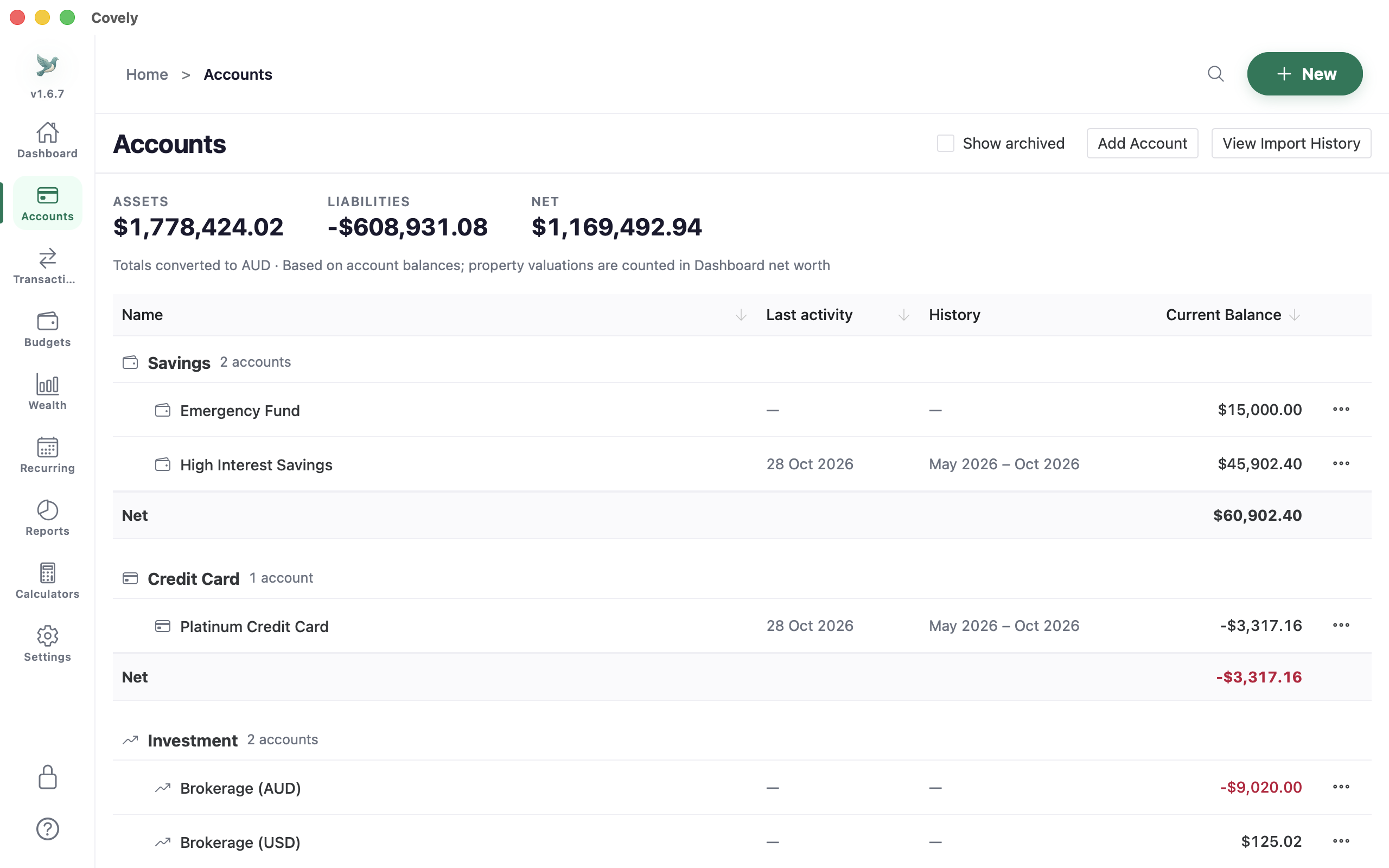Enable the Show archived checkbox
This screenshot has width=1389, height=868.
pyautogui.click(x=945, y=144)
